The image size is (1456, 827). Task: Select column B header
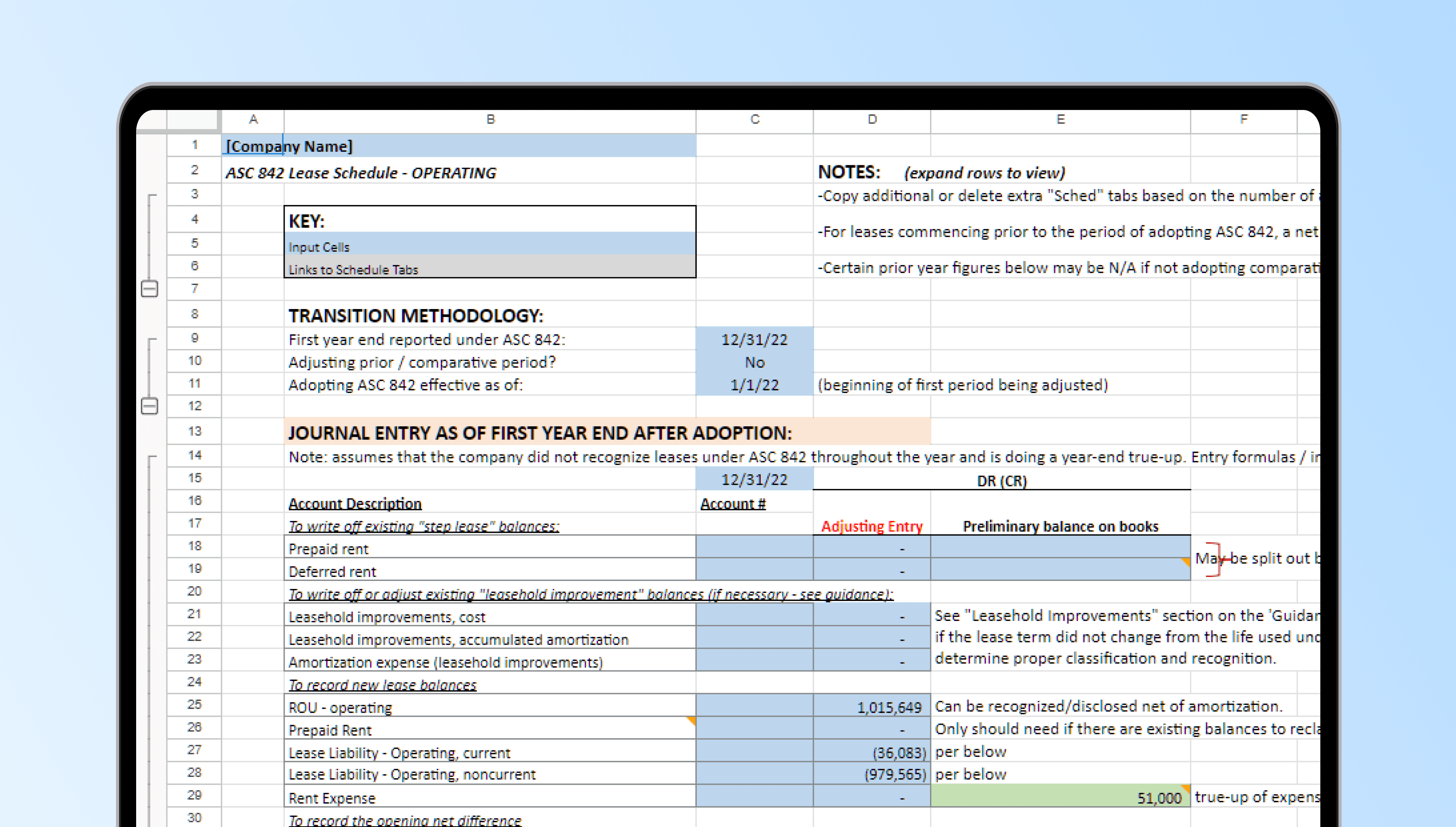490,119
